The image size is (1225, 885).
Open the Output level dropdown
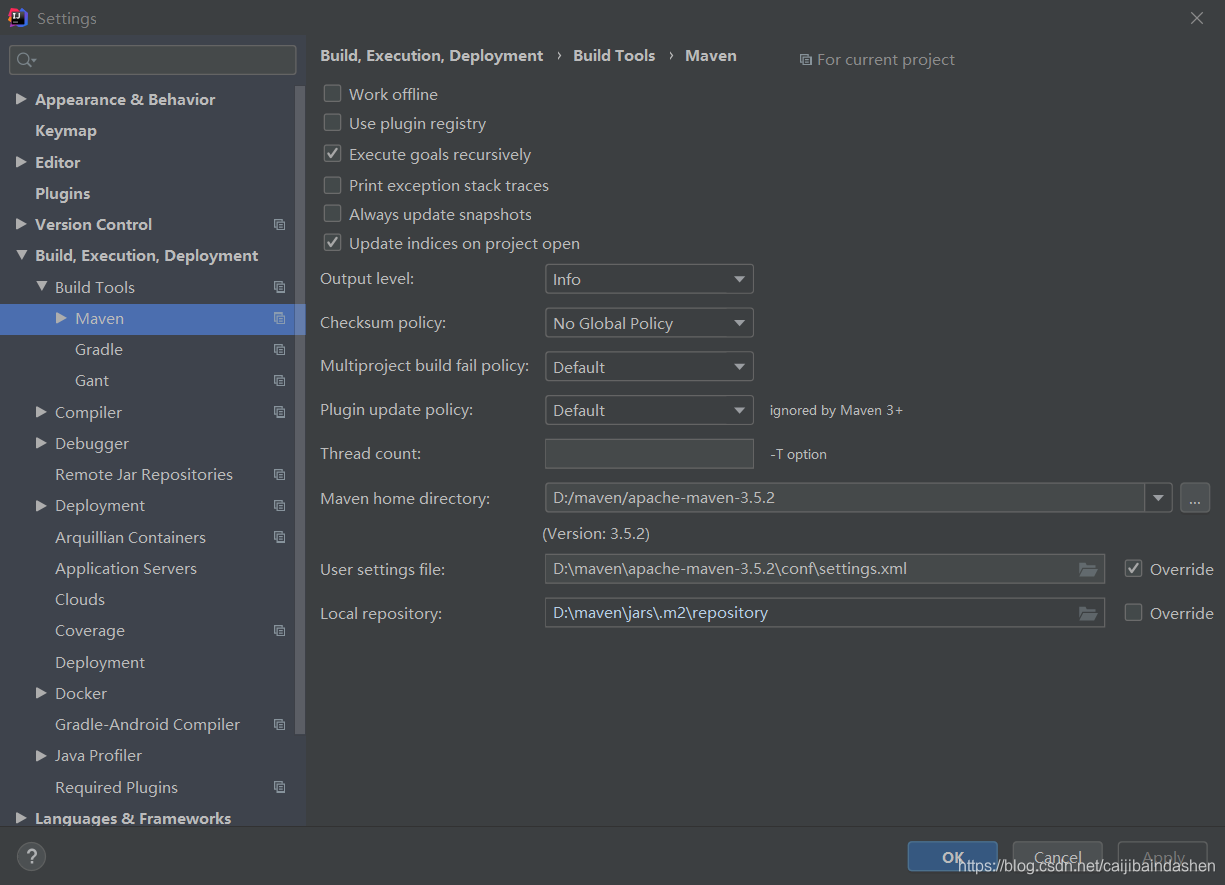649,279
